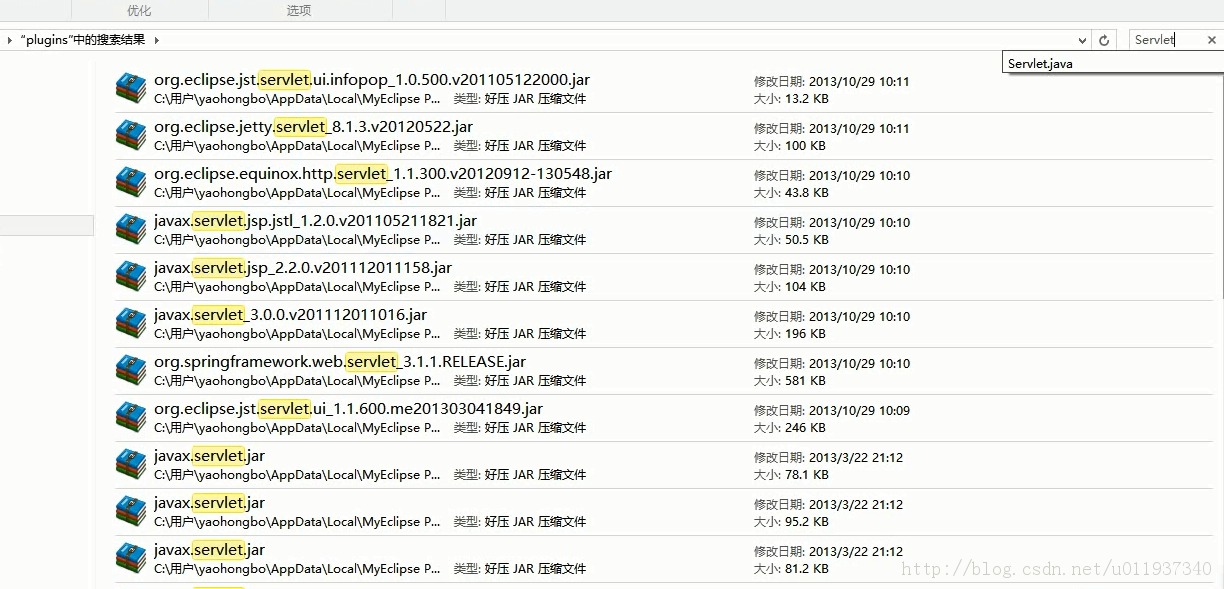
Task: Click the WinRAR icon of org.eclipse.jst.servlet.ui.infopop jar
Action: [131, 89]
